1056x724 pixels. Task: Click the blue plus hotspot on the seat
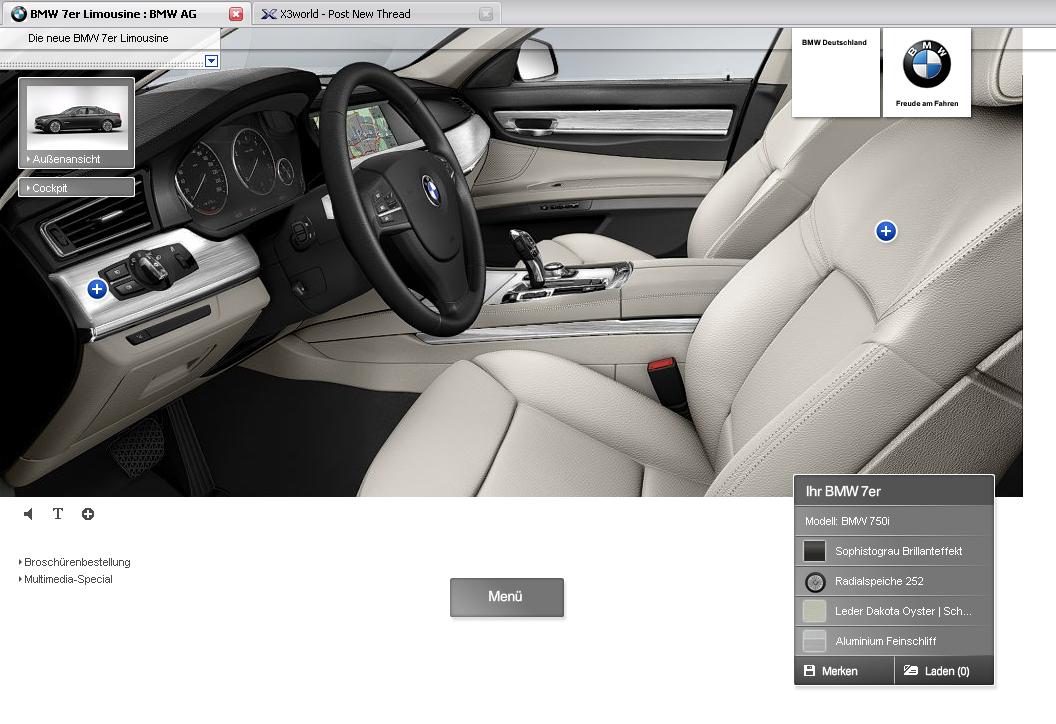885,231
